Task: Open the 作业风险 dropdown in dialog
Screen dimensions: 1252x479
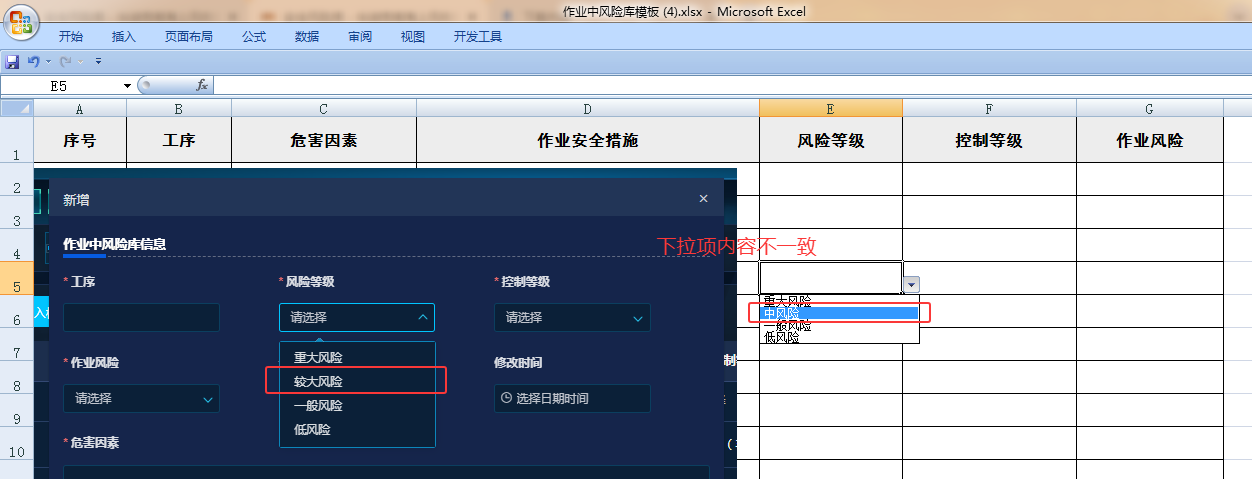Action: [141, 399]
